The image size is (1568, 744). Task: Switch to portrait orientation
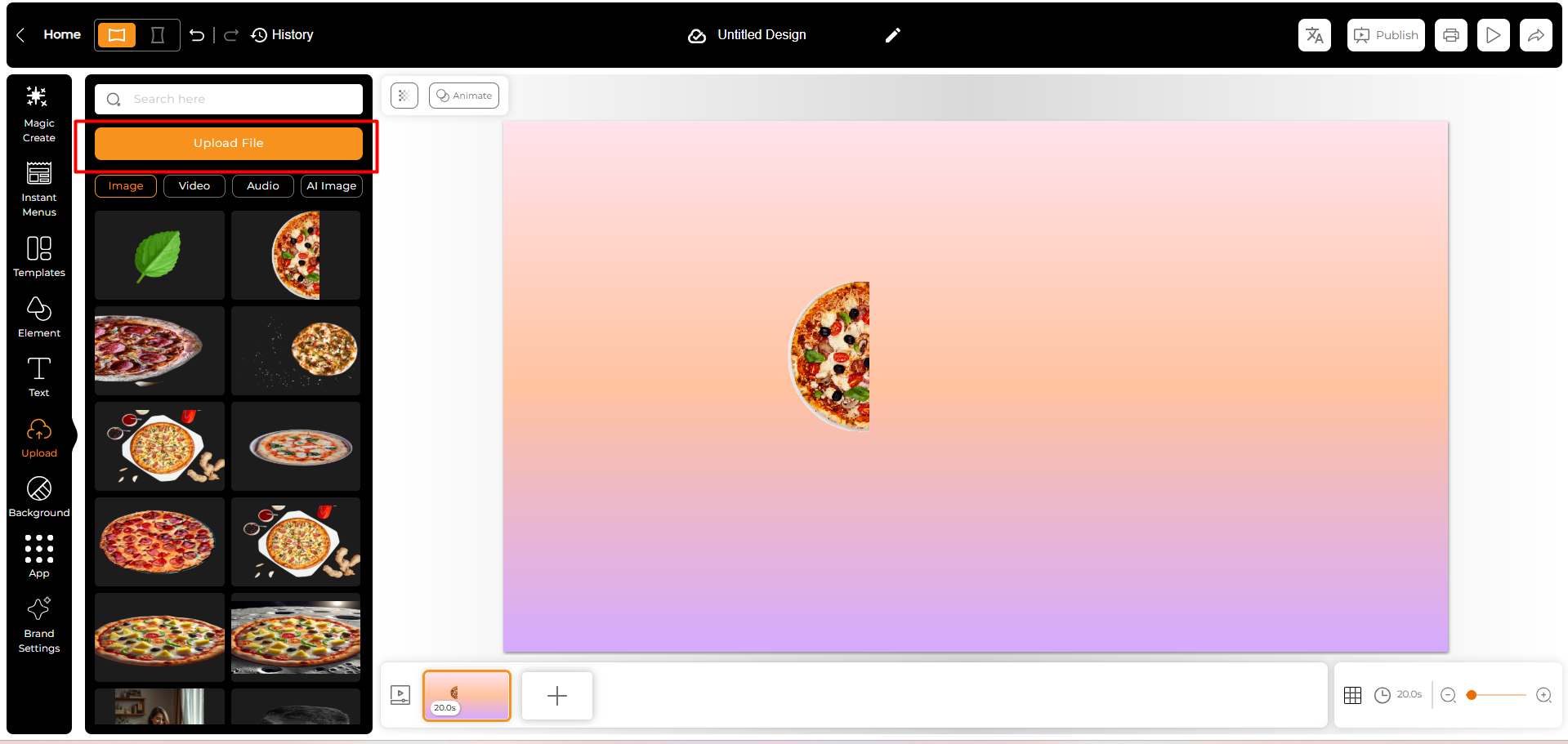click(x=158, y=35)
